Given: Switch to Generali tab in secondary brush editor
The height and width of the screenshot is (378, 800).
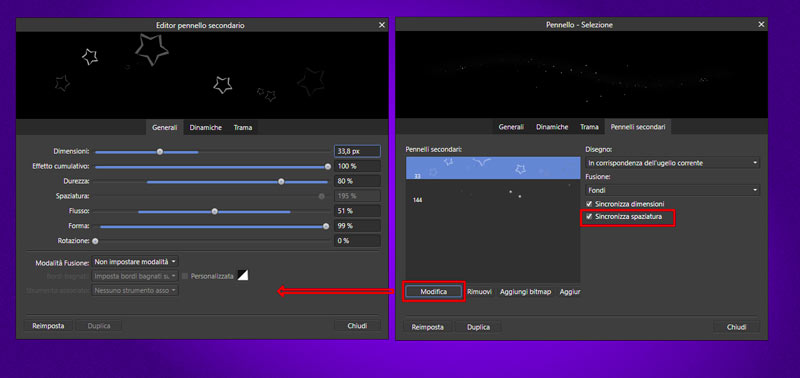Looking at the screenshot, I should click(x=165, y=128).
